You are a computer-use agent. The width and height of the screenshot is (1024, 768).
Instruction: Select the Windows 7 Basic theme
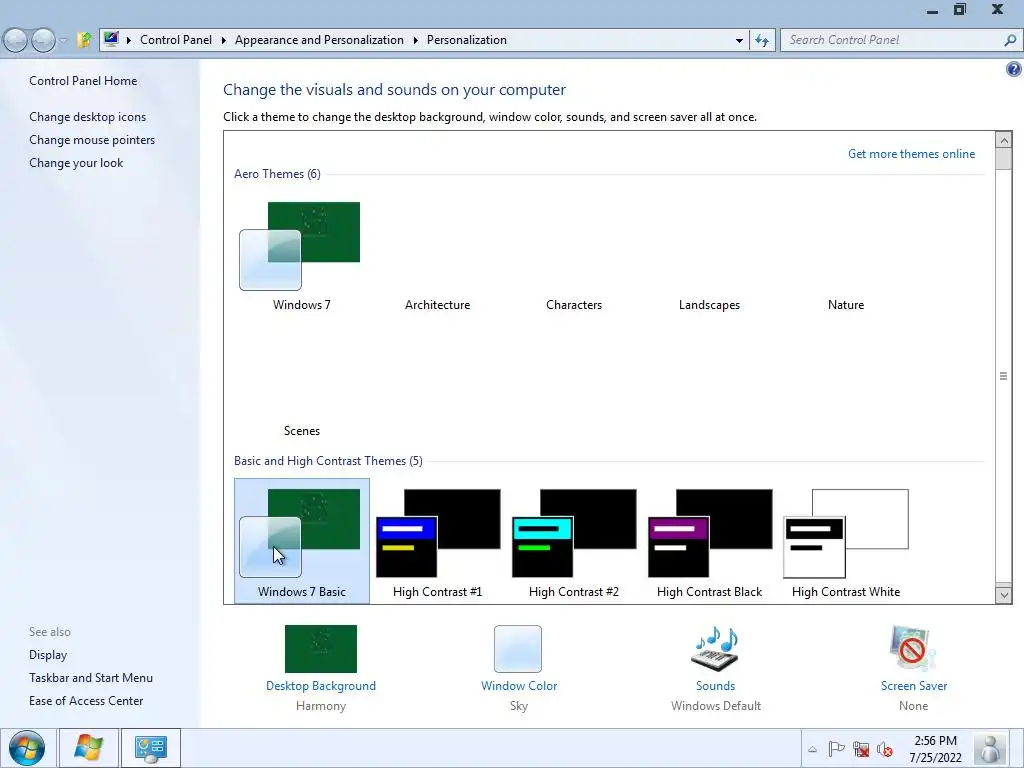(x=302, y=541)
